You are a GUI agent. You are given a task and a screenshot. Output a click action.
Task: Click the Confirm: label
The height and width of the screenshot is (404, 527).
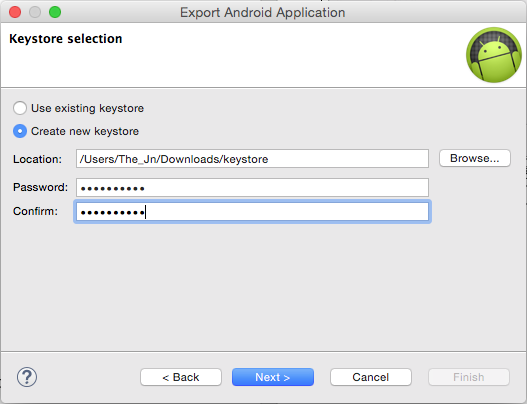pos(35,211)
